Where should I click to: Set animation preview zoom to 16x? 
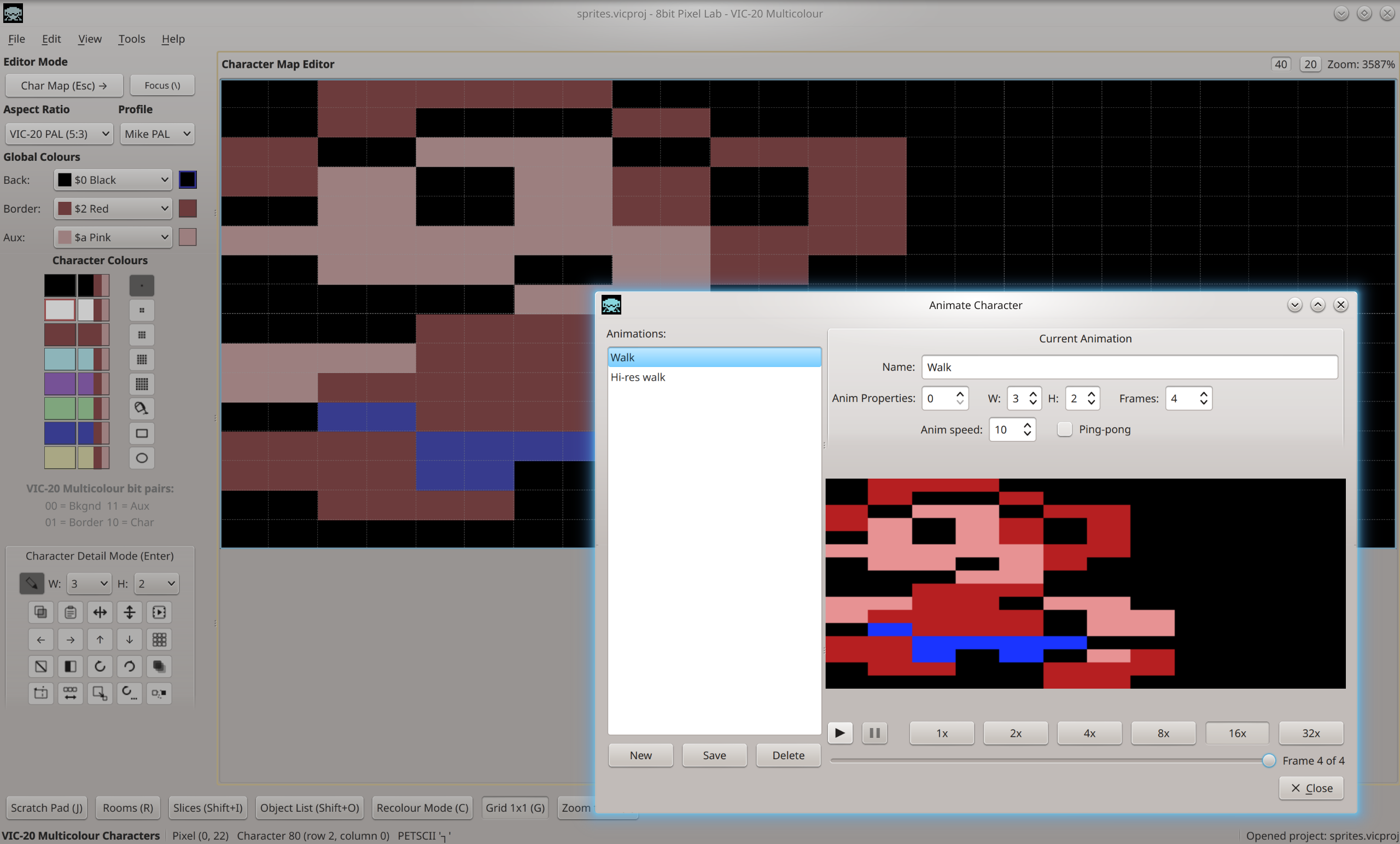[x=1237, y=733]
